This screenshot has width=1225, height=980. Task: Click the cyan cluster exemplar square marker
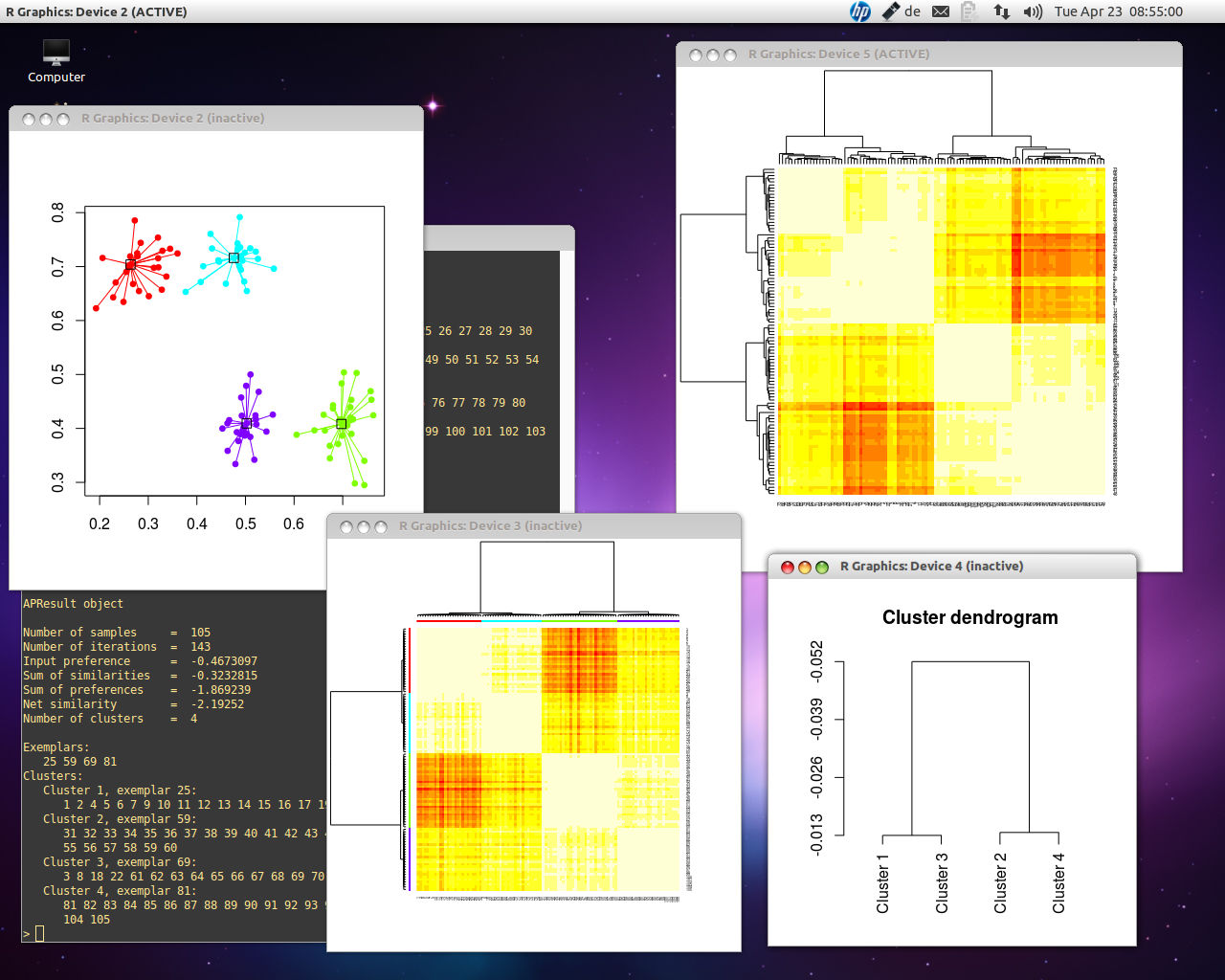click(234, 257)
